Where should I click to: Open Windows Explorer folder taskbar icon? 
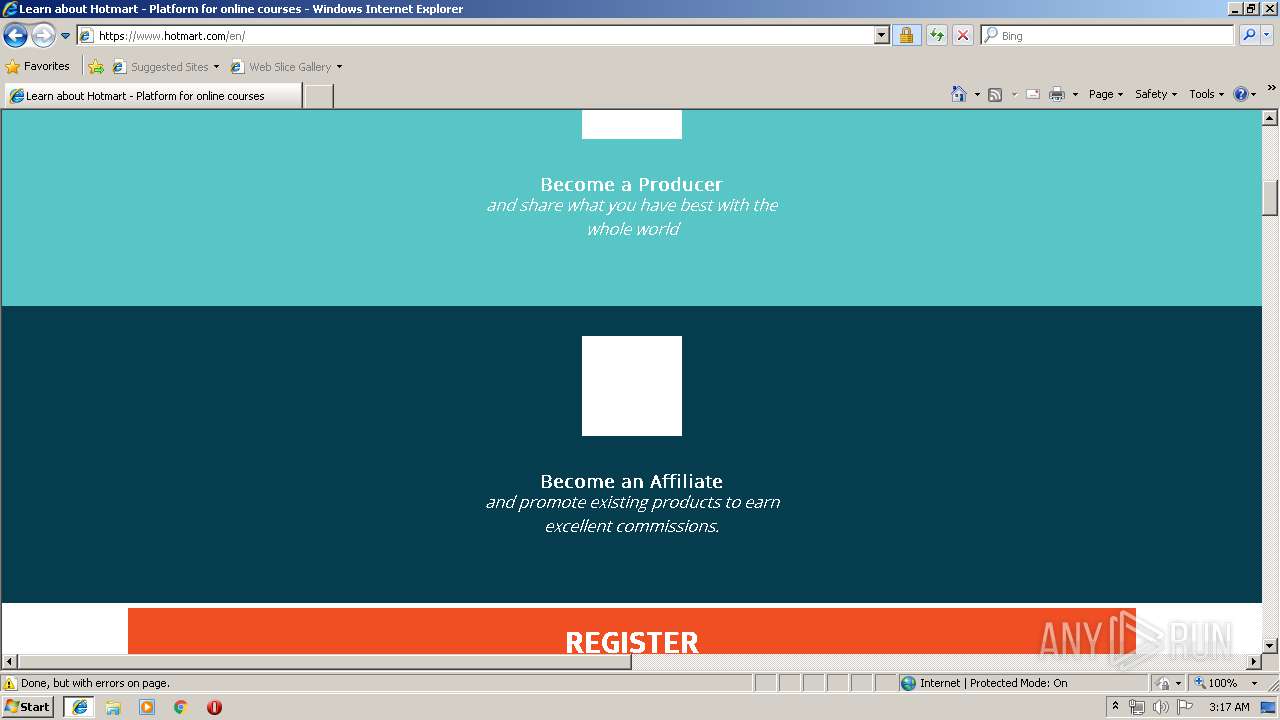113,706
